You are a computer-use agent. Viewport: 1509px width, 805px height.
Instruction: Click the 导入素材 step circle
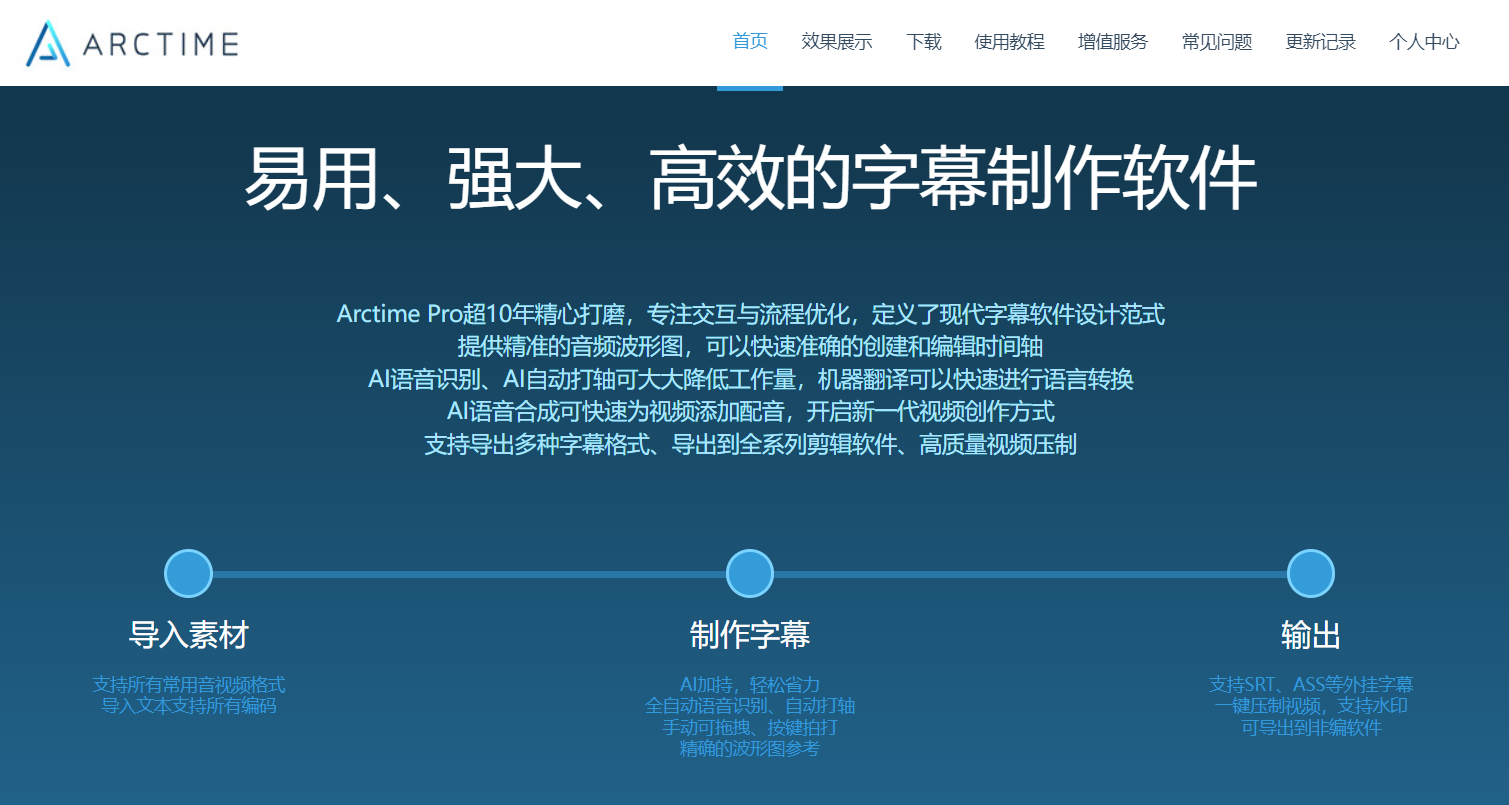tap(188, 574)
